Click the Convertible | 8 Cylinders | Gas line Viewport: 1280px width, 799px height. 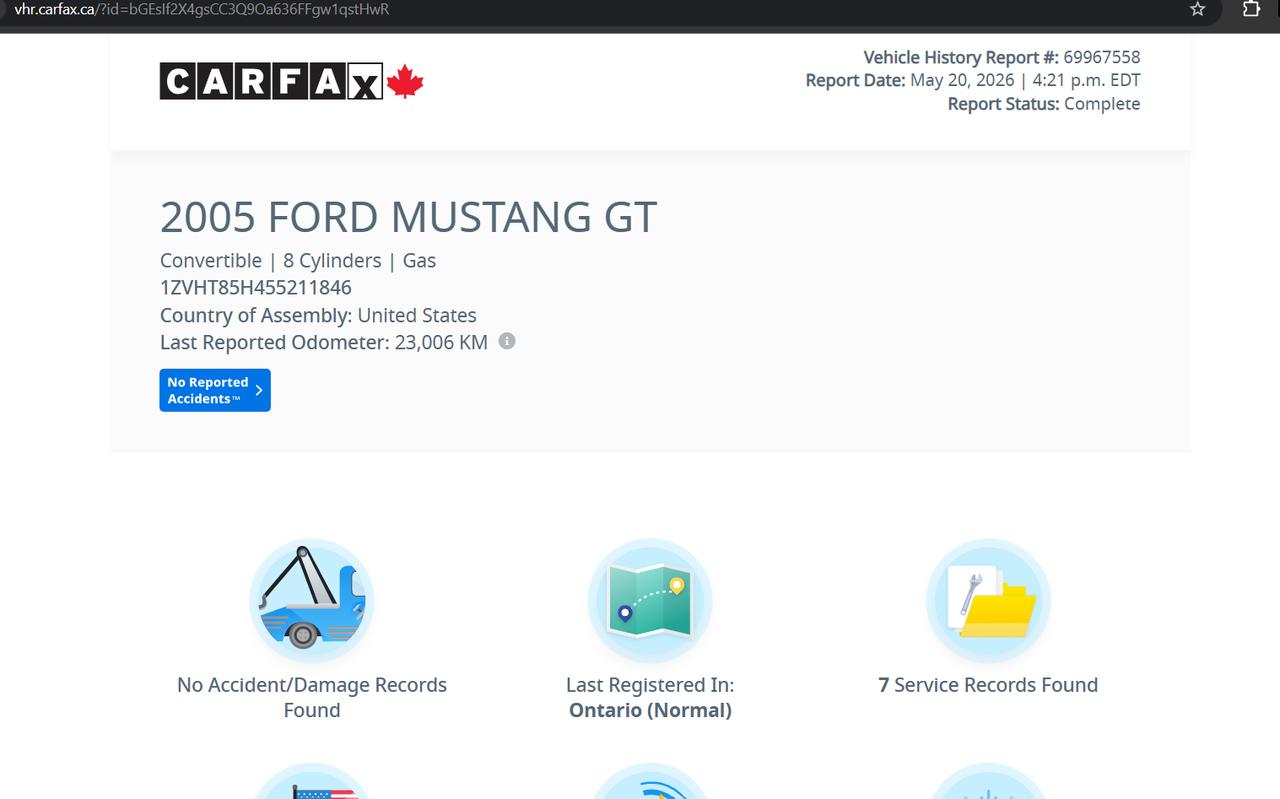(x=298, y=261)
